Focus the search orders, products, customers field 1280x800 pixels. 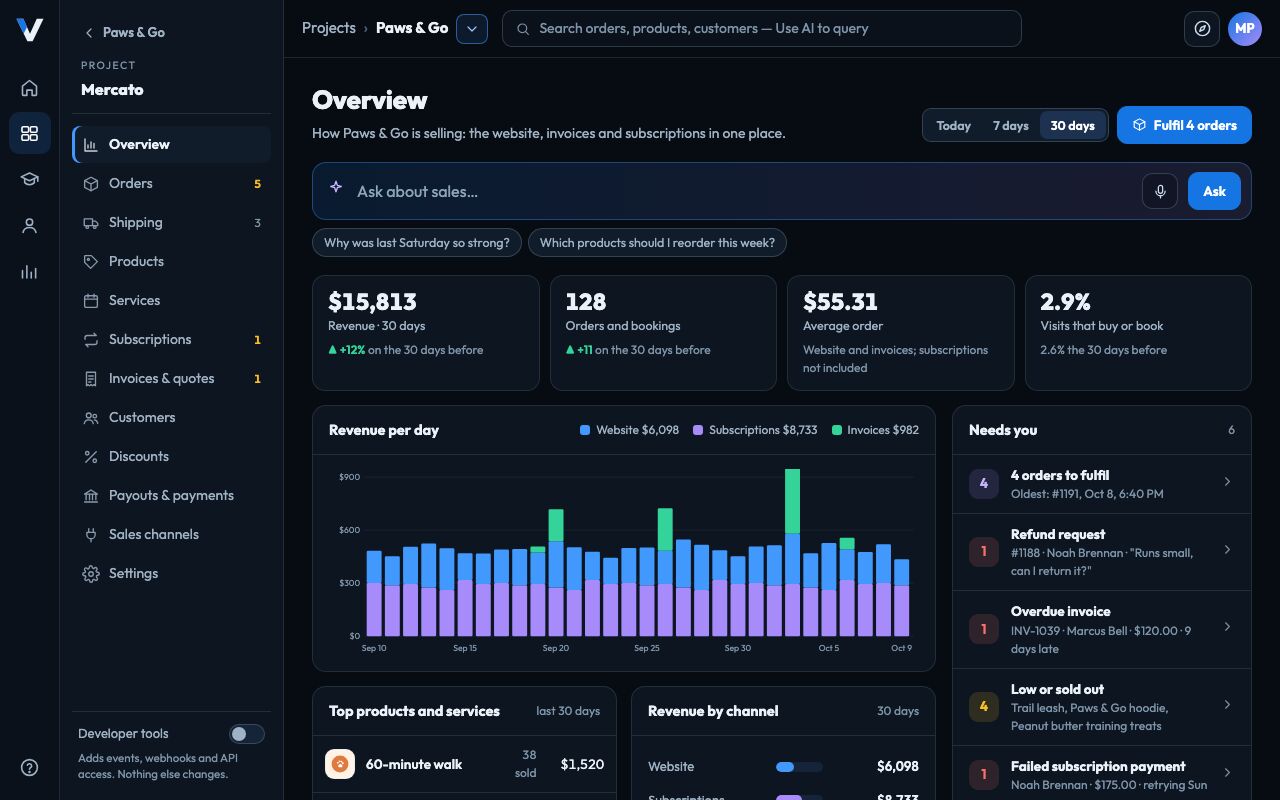762,29
